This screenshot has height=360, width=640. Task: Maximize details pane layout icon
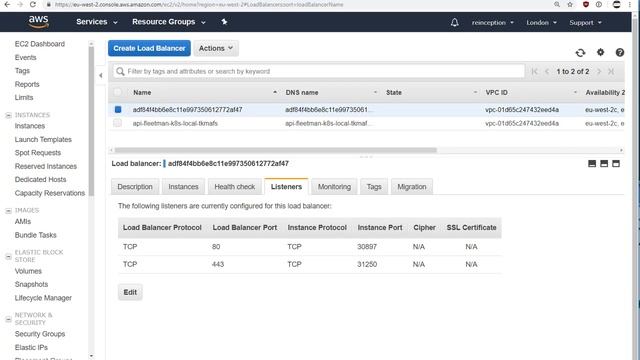tap(616, 164)
